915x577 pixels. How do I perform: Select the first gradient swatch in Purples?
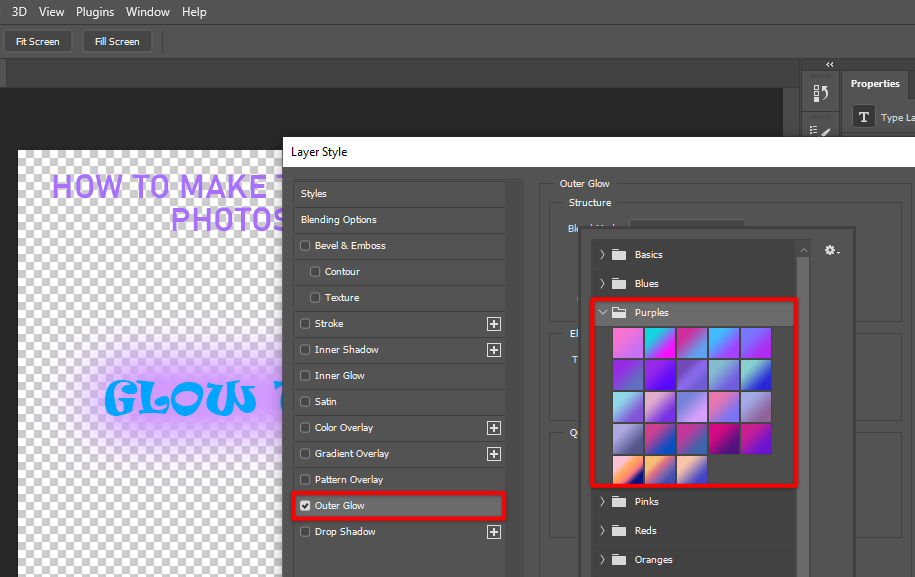point(627,343)
